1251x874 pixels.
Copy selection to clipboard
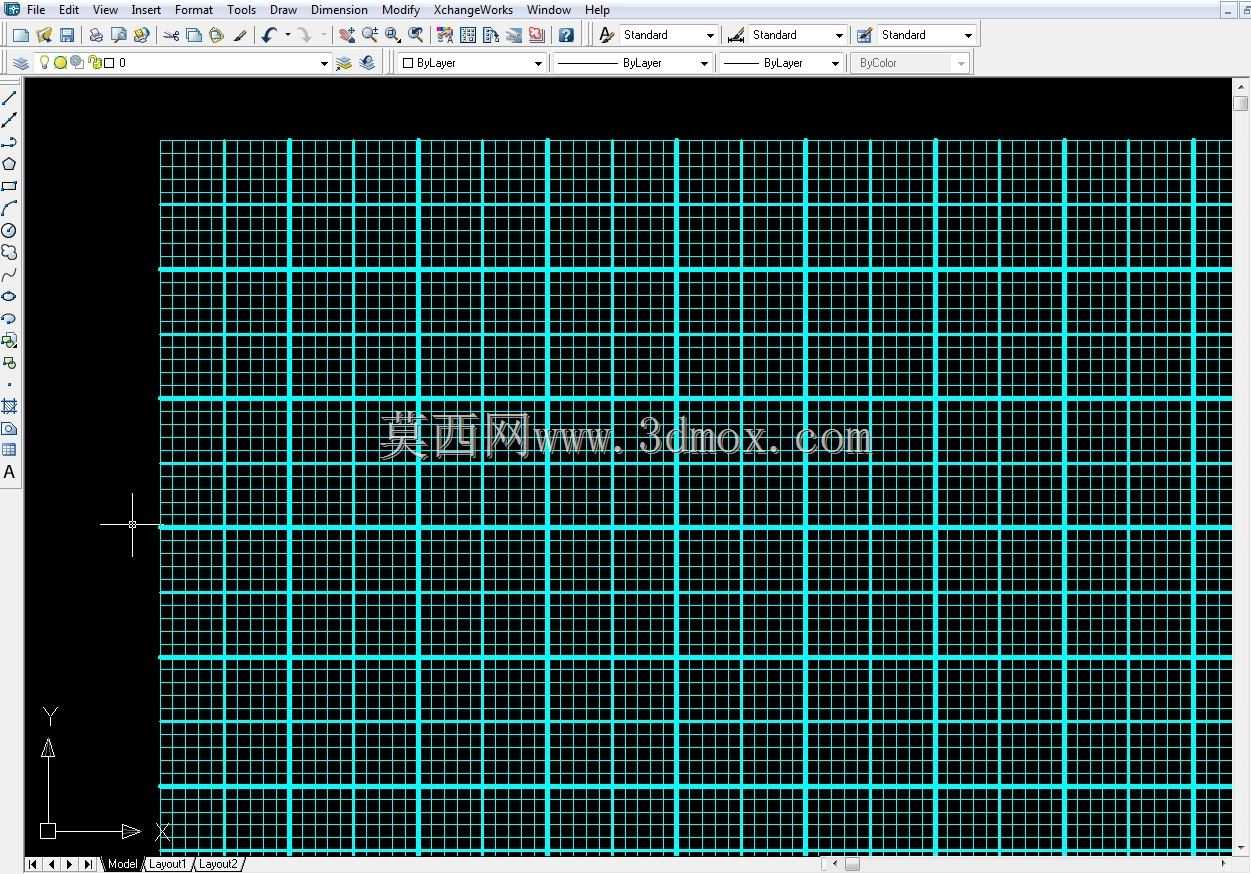[194, 35]
